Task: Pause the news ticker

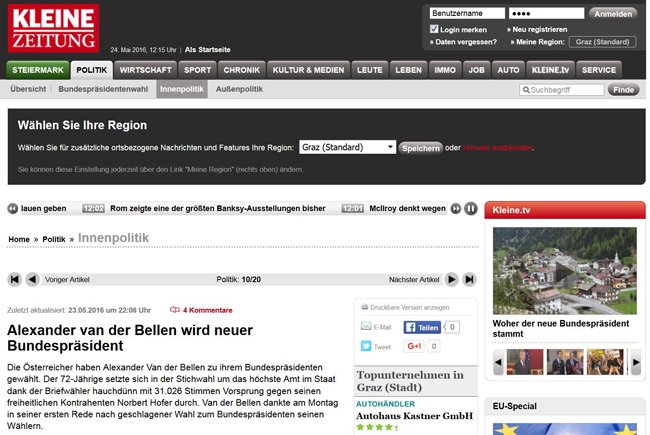Action: tap(470, 209)
